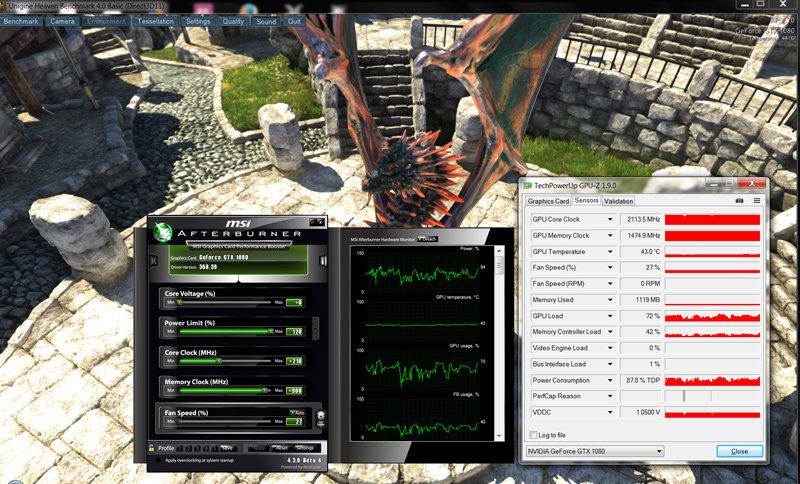Open the GPU Temperature sensor dropdown

coord(610,251)
